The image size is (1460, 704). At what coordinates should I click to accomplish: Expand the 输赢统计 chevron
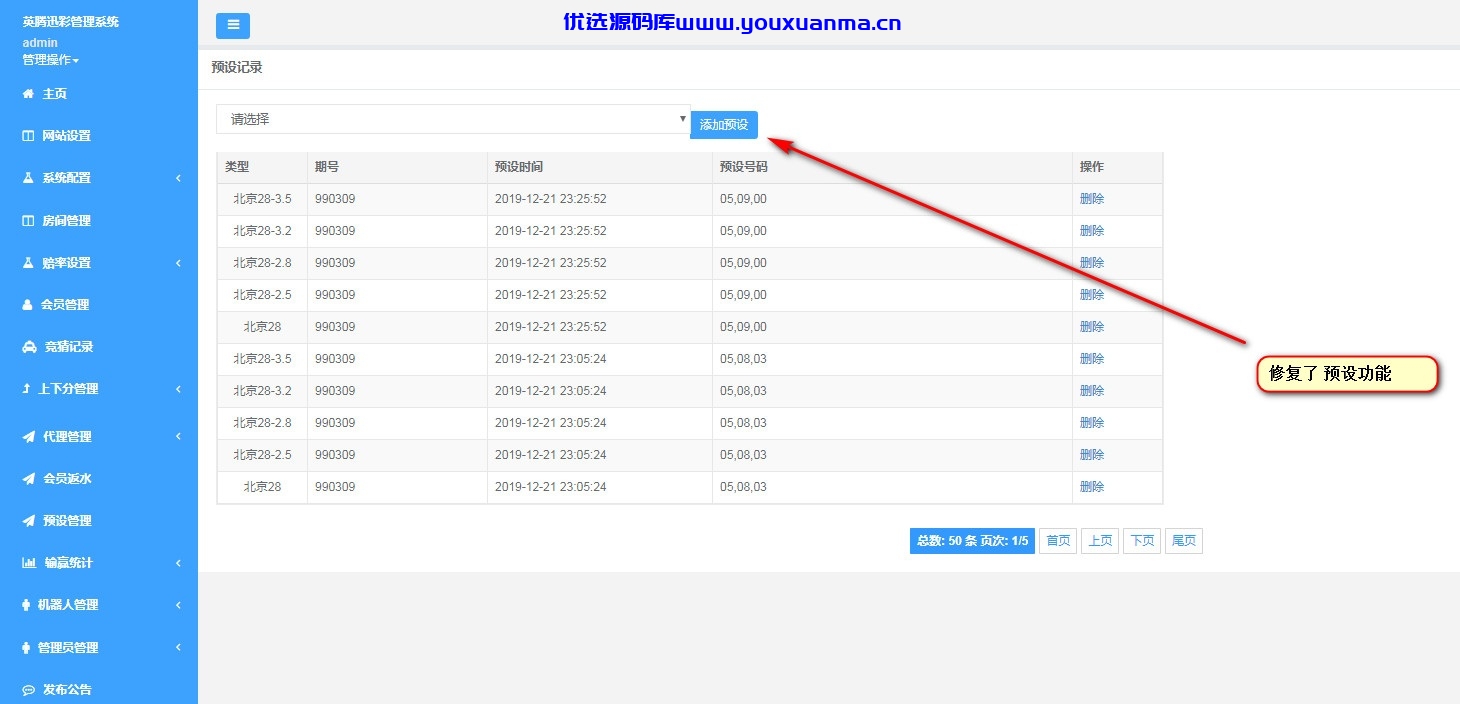178,563
